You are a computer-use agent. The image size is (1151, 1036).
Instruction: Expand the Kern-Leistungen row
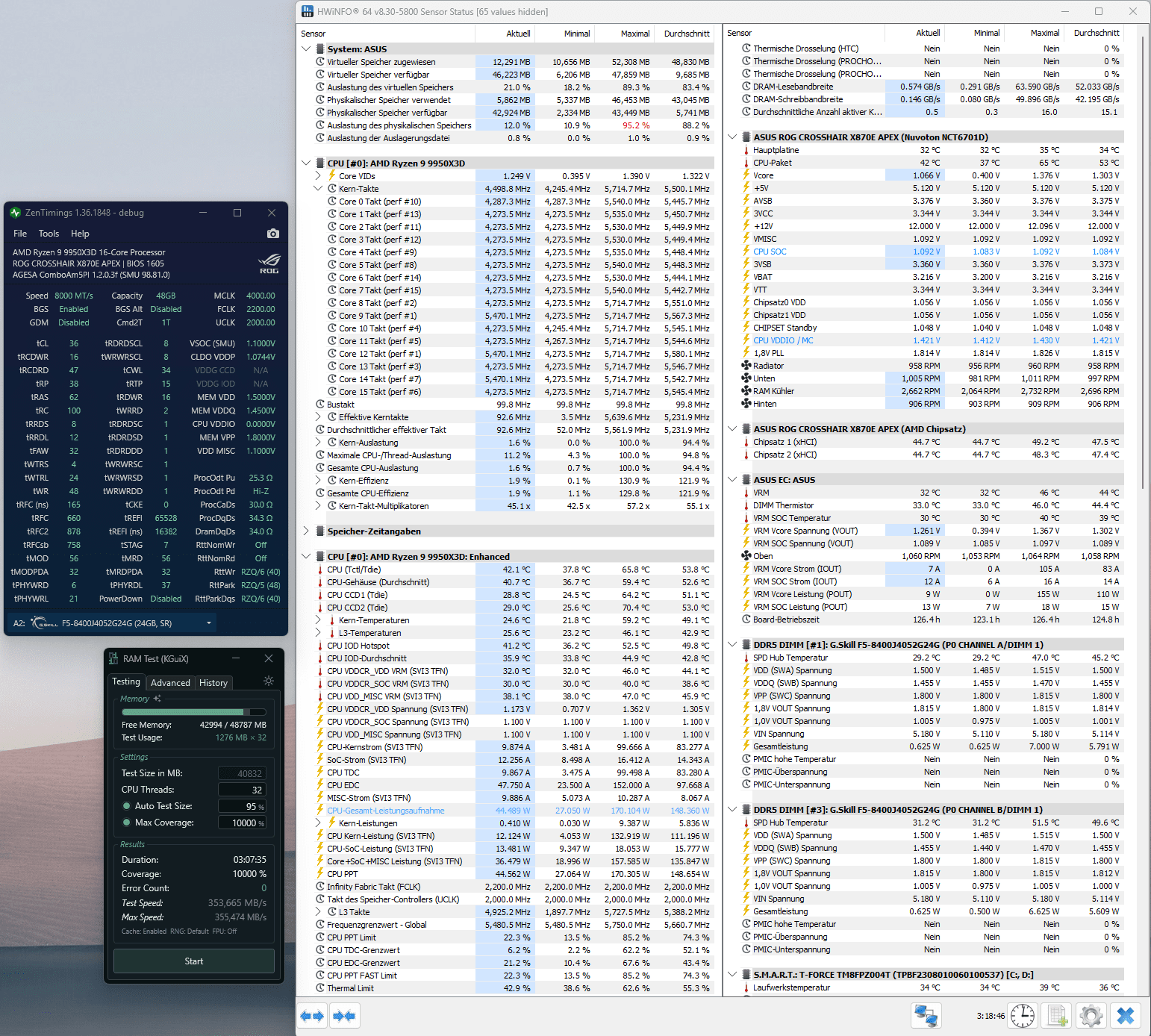click(x=318, y=823)
